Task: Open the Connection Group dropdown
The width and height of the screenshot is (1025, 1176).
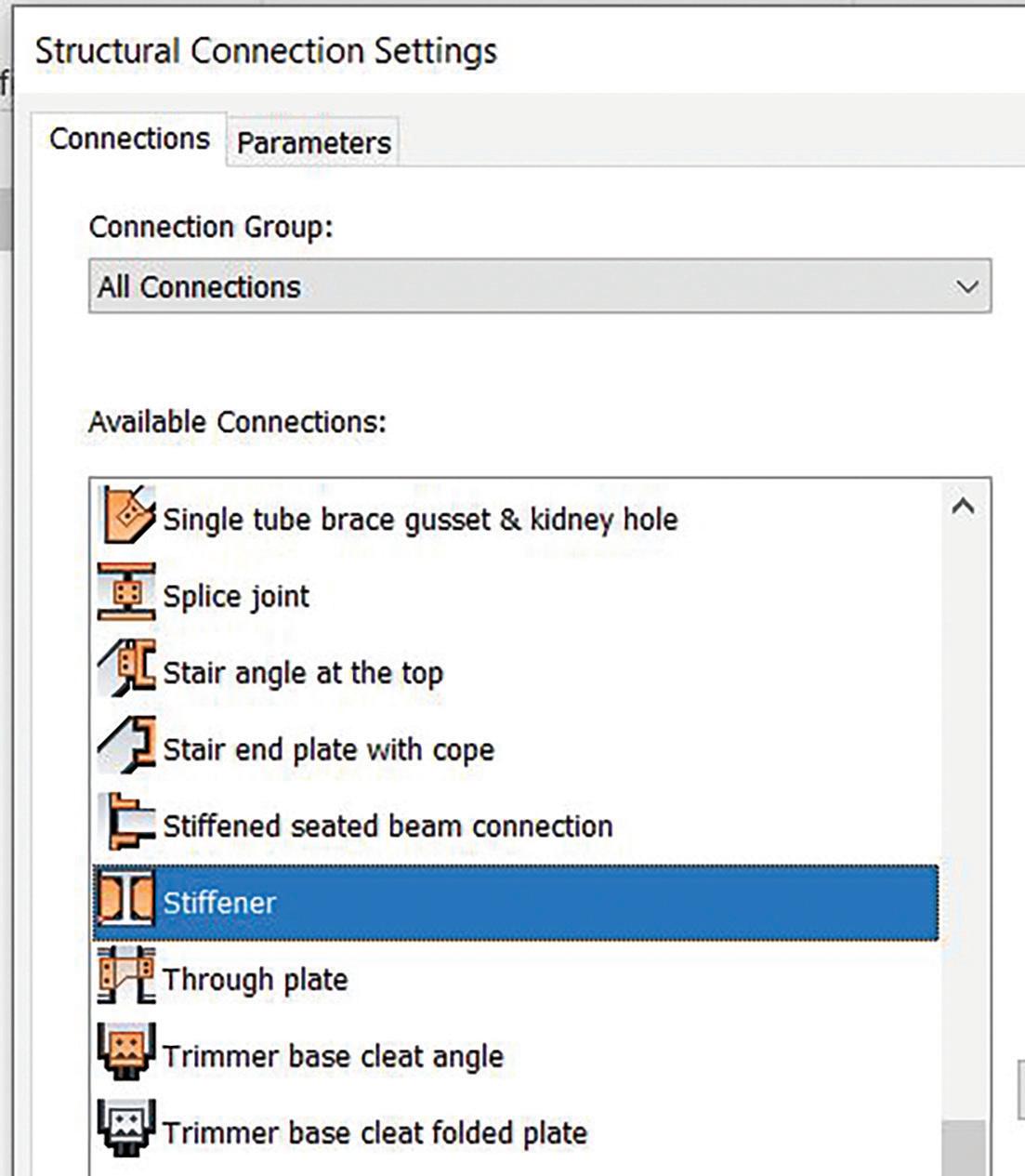Action: coord(540,286)
